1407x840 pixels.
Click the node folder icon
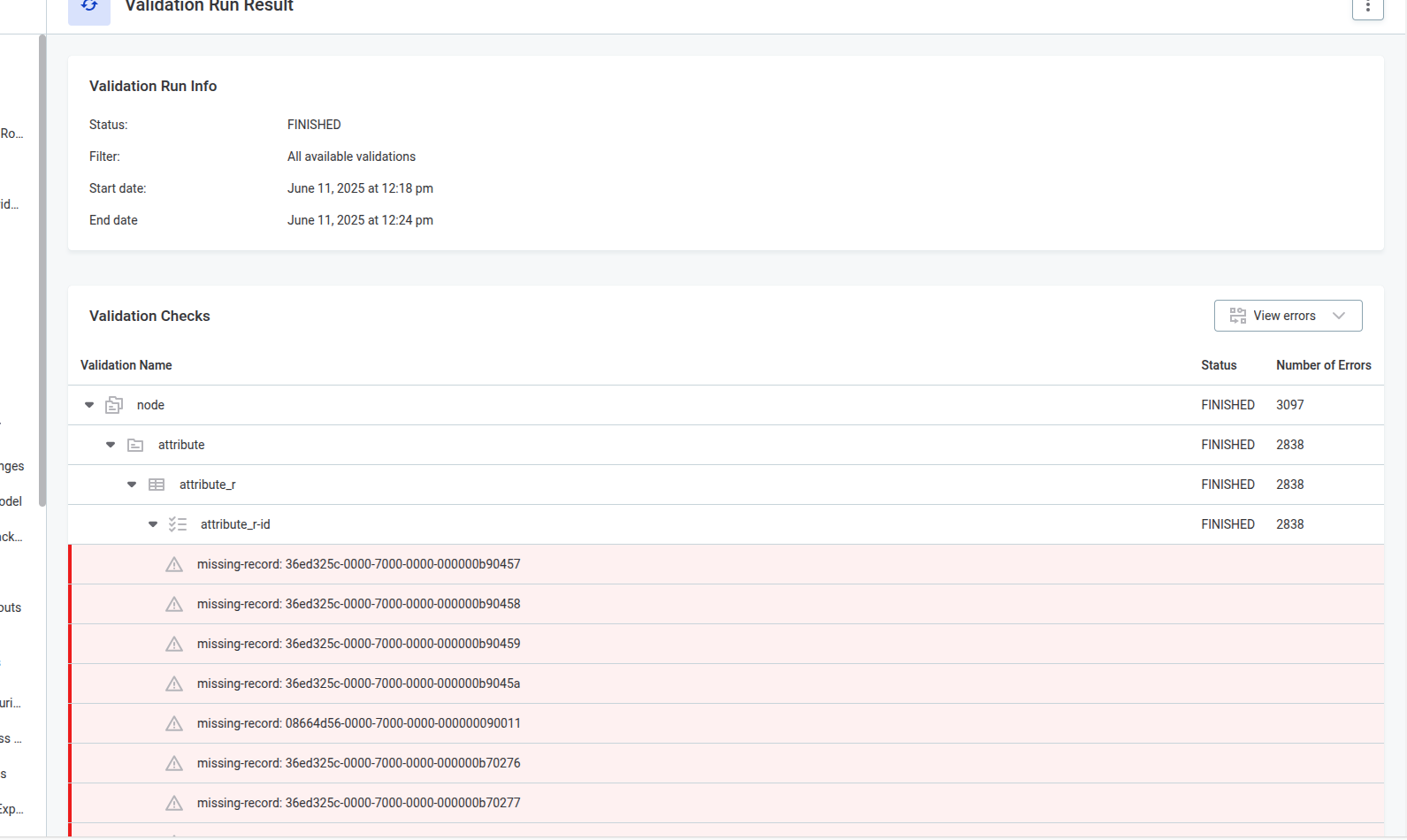114,405
